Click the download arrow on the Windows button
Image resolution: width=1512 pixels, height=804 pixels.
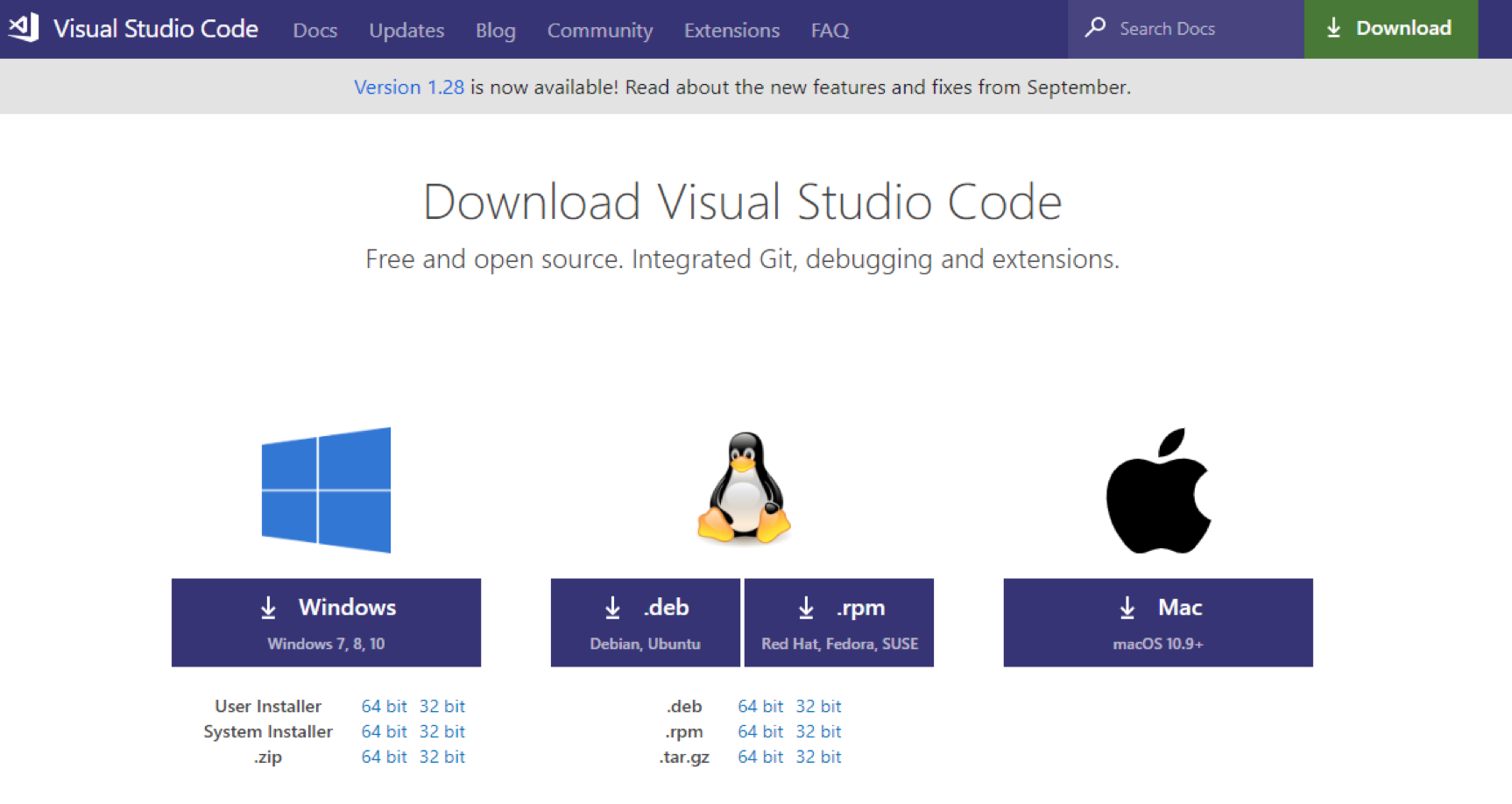268,606
